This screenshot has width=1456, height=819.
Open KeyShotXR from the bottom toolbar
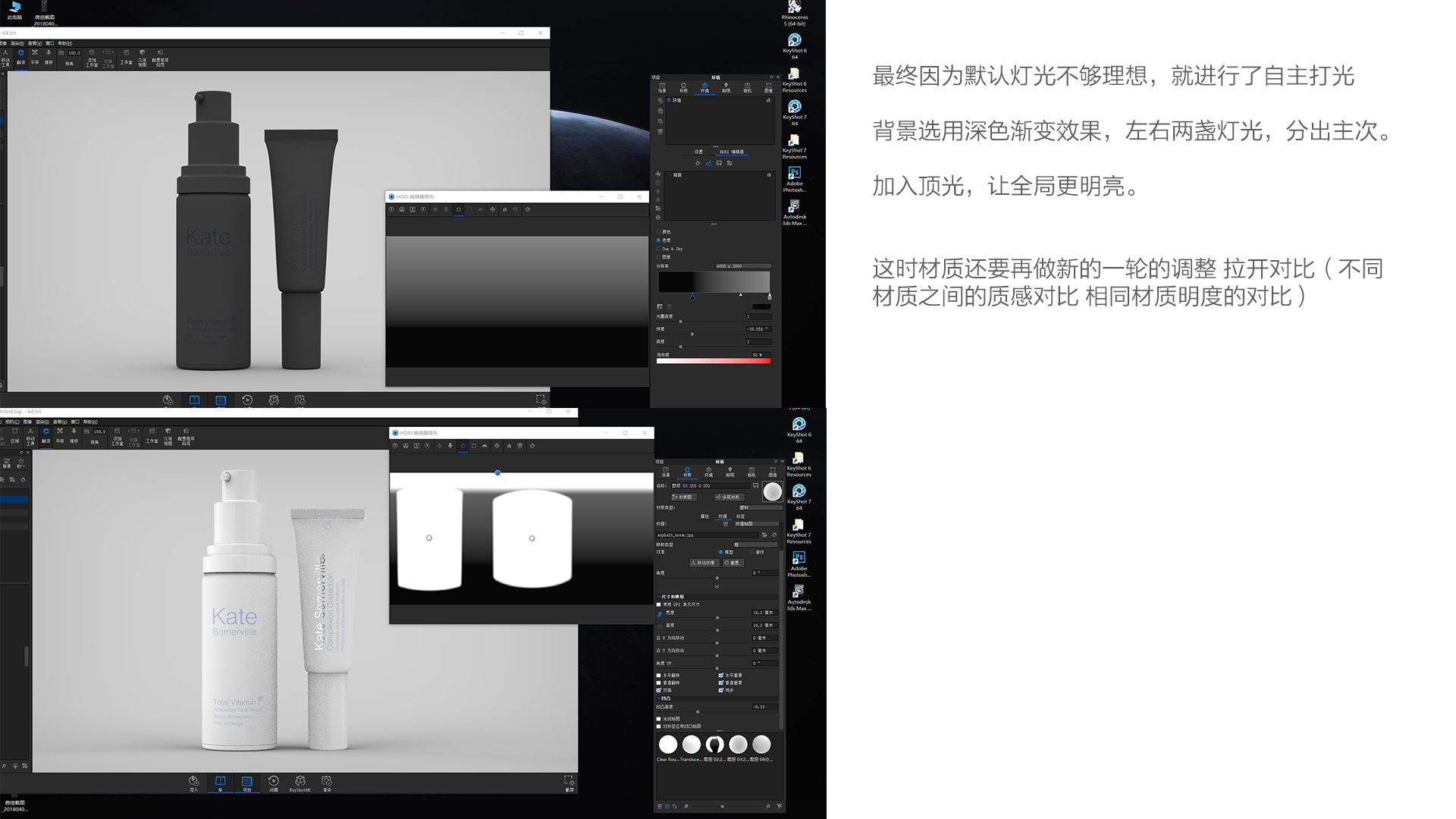coord(300,781)
